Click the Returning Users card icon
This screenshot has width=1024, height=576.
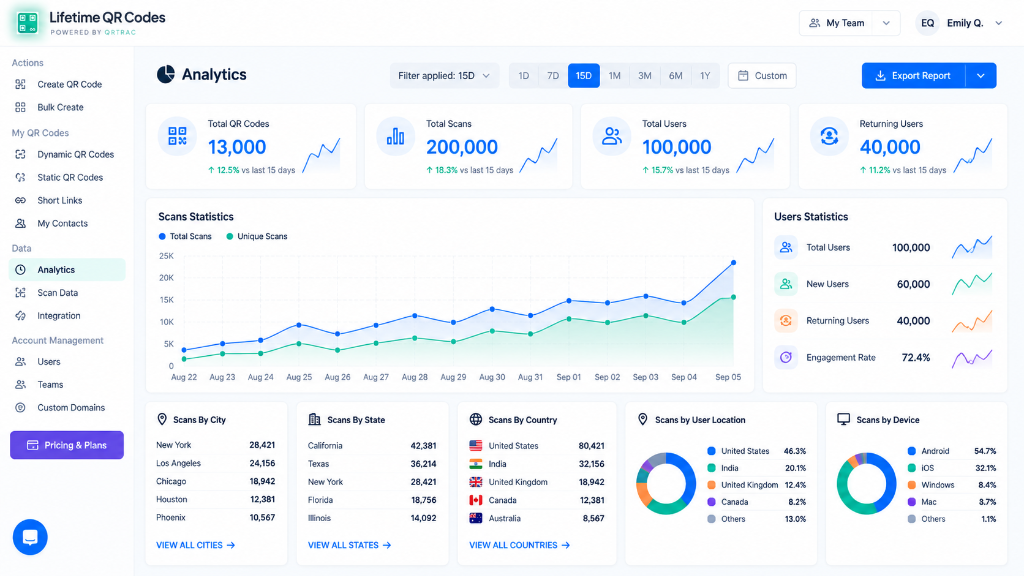click(829, 136)
